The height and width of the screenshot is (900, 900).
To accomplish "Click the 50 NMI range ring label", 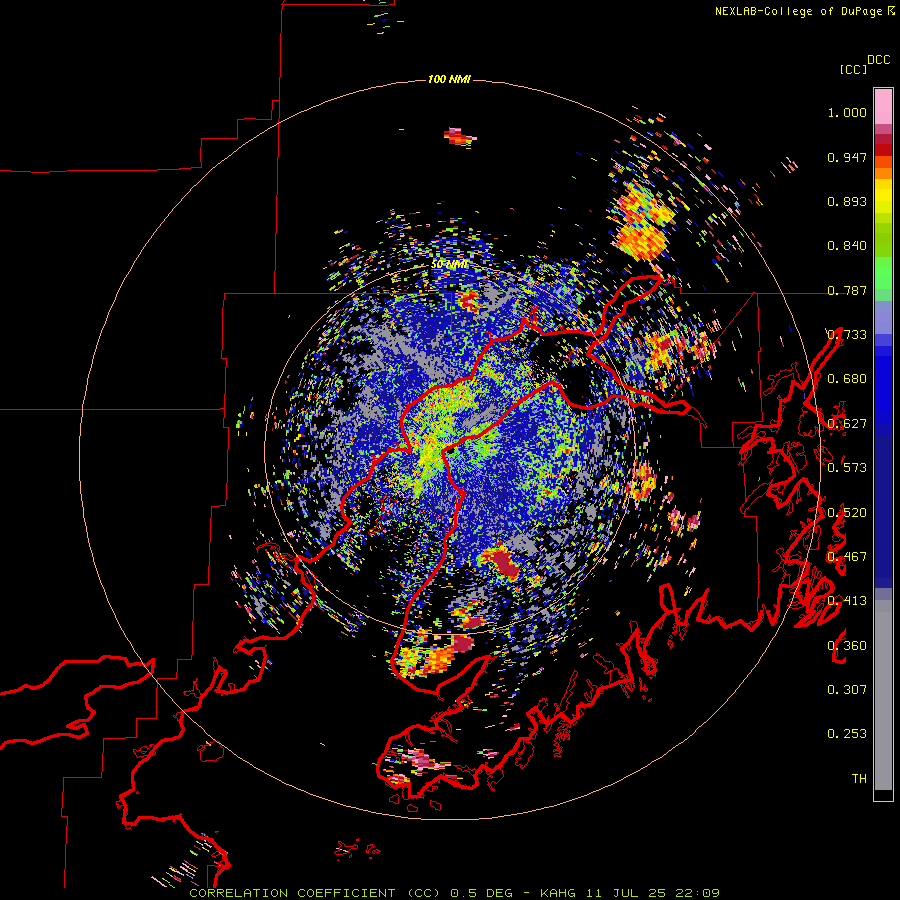I will (x=449, y=264).
